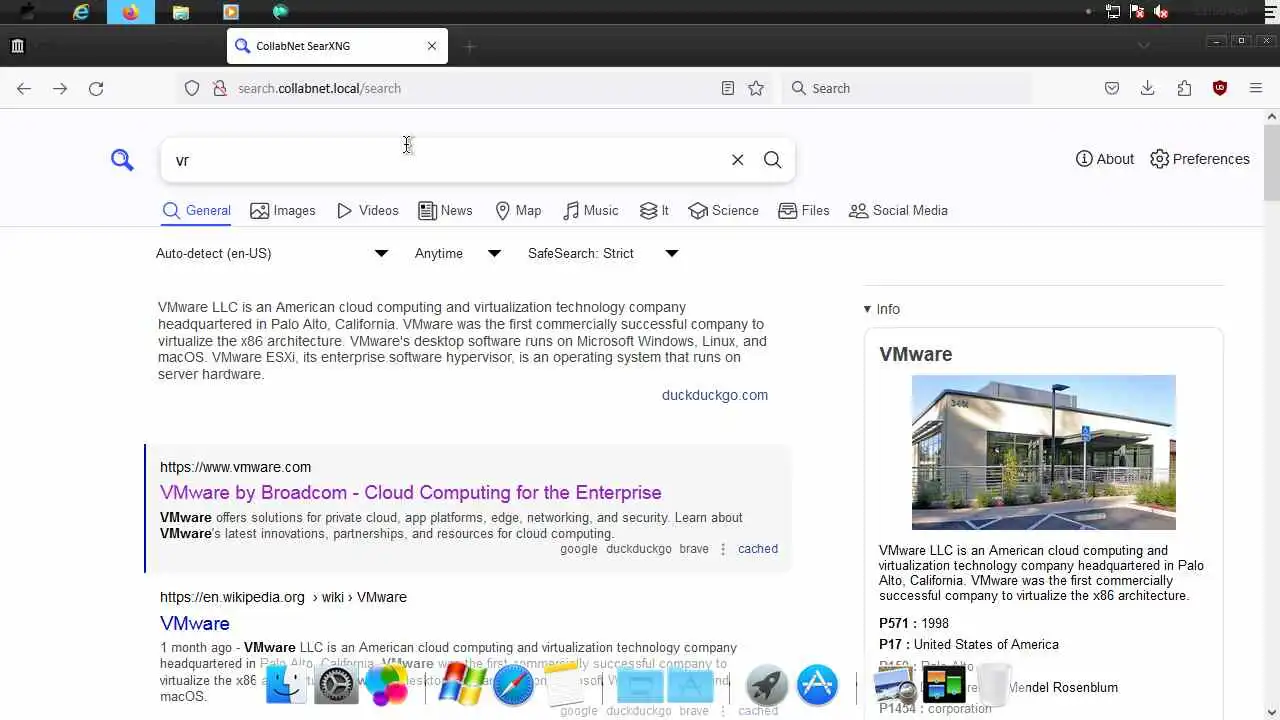Switch to Videos category
Viewport: 1280px width, 720px height.
[367, 211]
